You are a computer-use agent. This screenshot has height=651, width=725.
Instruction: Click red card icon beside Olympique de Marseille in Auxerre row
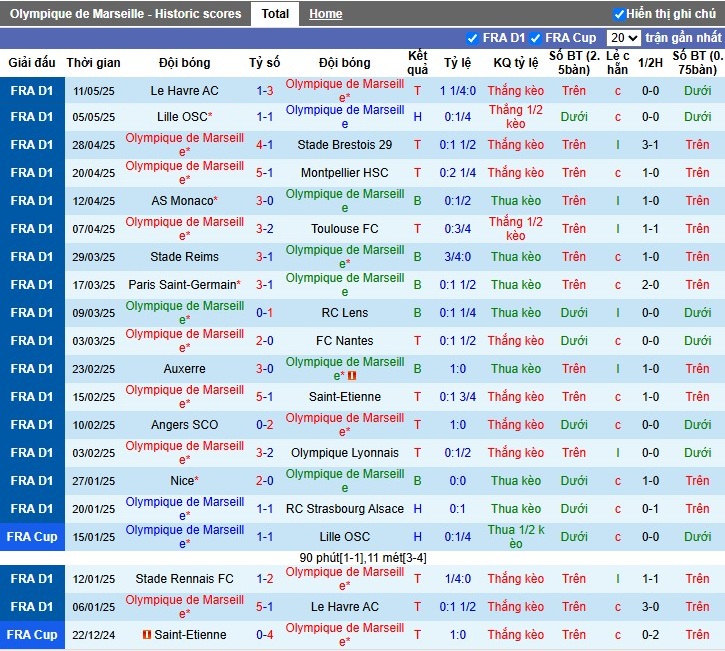click(351, 376)
